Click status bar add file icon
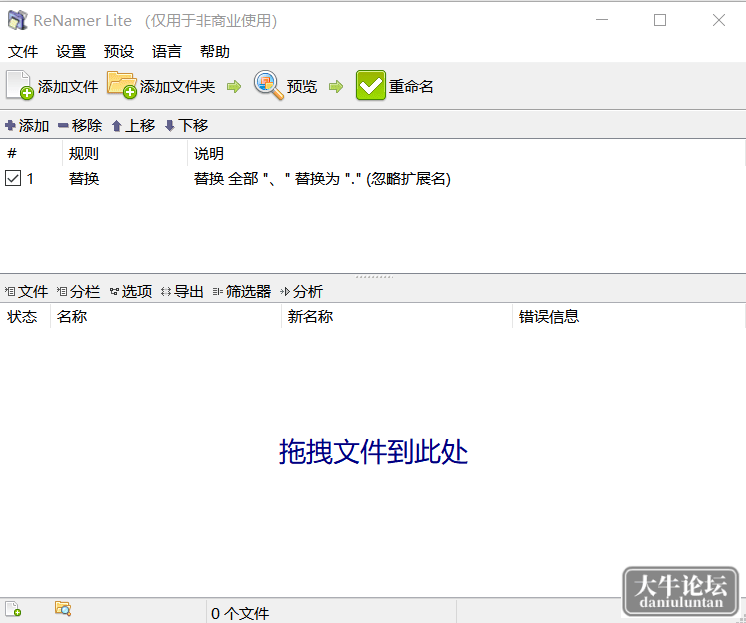Screen dimensions: 746x623 13,609
